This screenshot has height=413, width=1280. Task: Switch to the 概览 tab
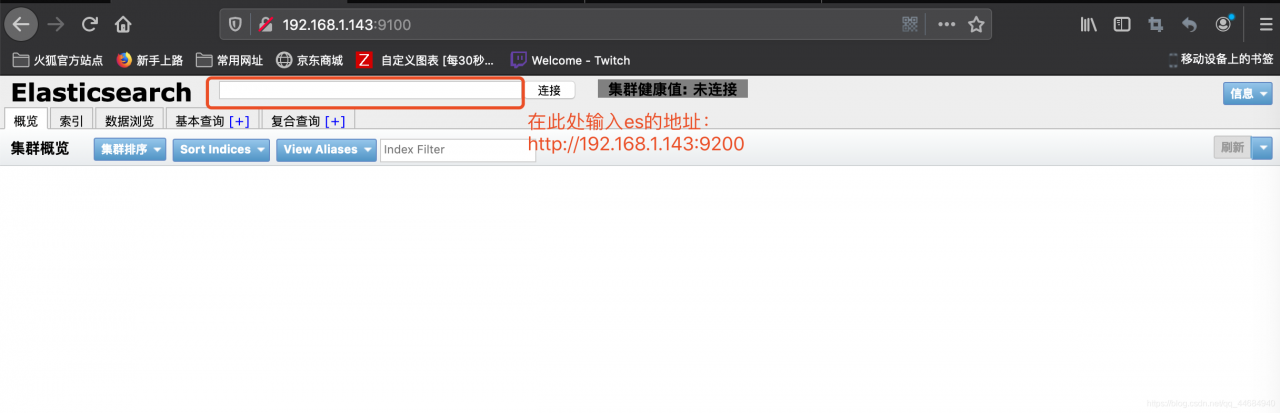tap(25, 121)
